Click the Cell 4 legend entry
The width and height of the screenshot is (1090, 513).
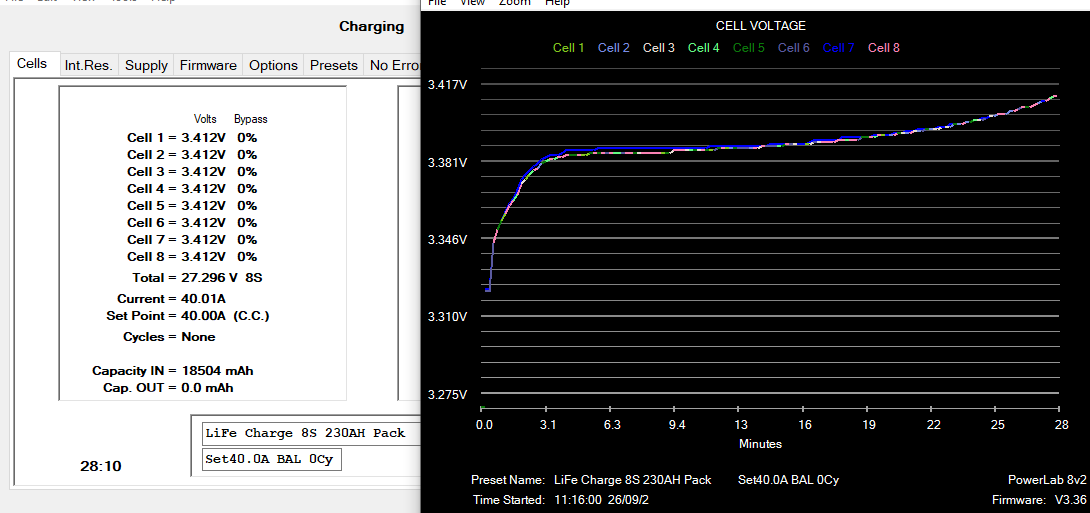(704, 47)
